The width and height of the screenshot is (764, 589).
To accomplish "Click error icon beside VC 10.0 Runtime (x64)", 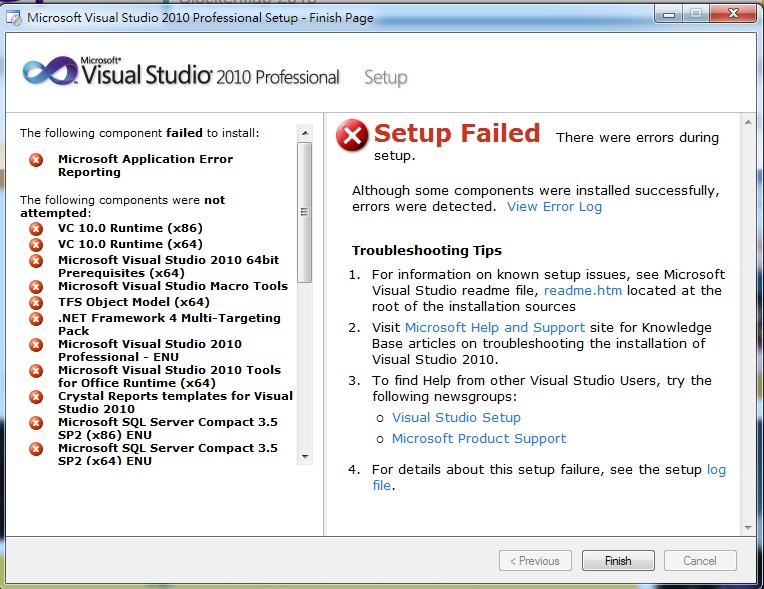I will 36,244.
